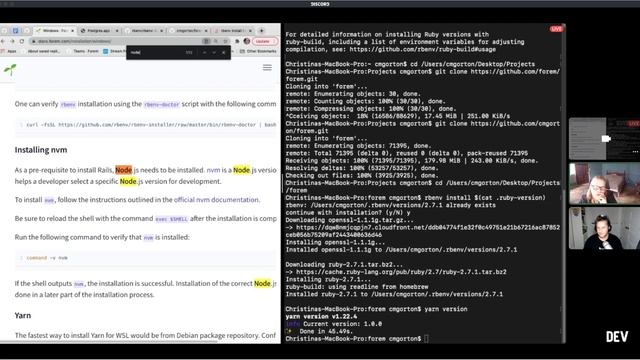Click the Update button in browser toolbar
The width and height of the screenshot is (640, 360).
coord(264,41)
